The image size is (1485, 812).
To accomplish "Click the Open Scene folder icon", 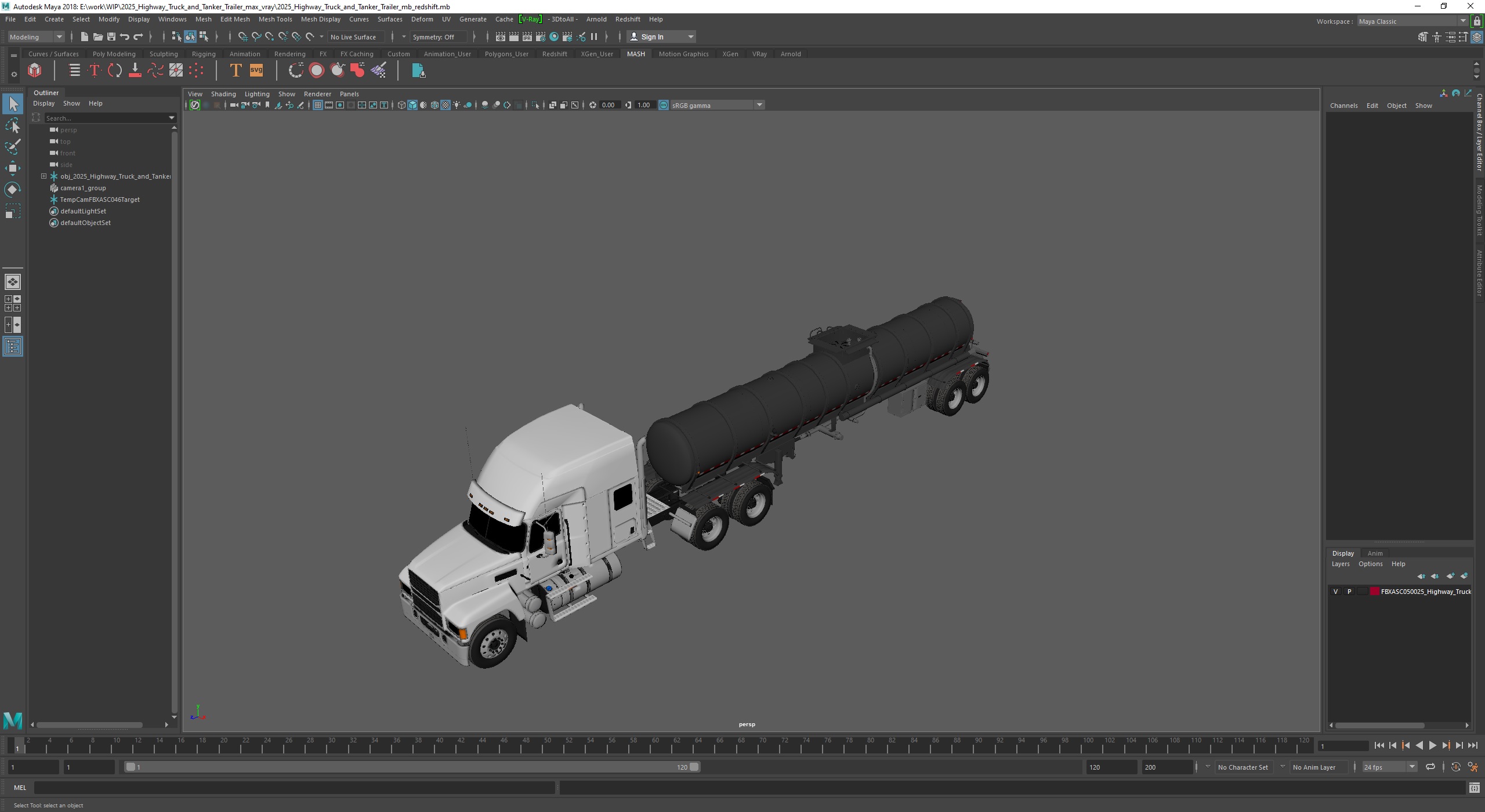I will click(97, 37).
